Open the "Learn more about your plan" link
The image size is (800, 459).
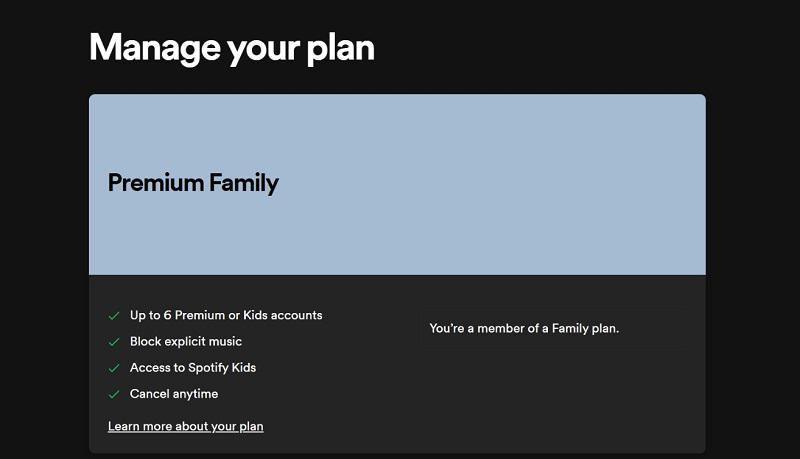(185, 426)
